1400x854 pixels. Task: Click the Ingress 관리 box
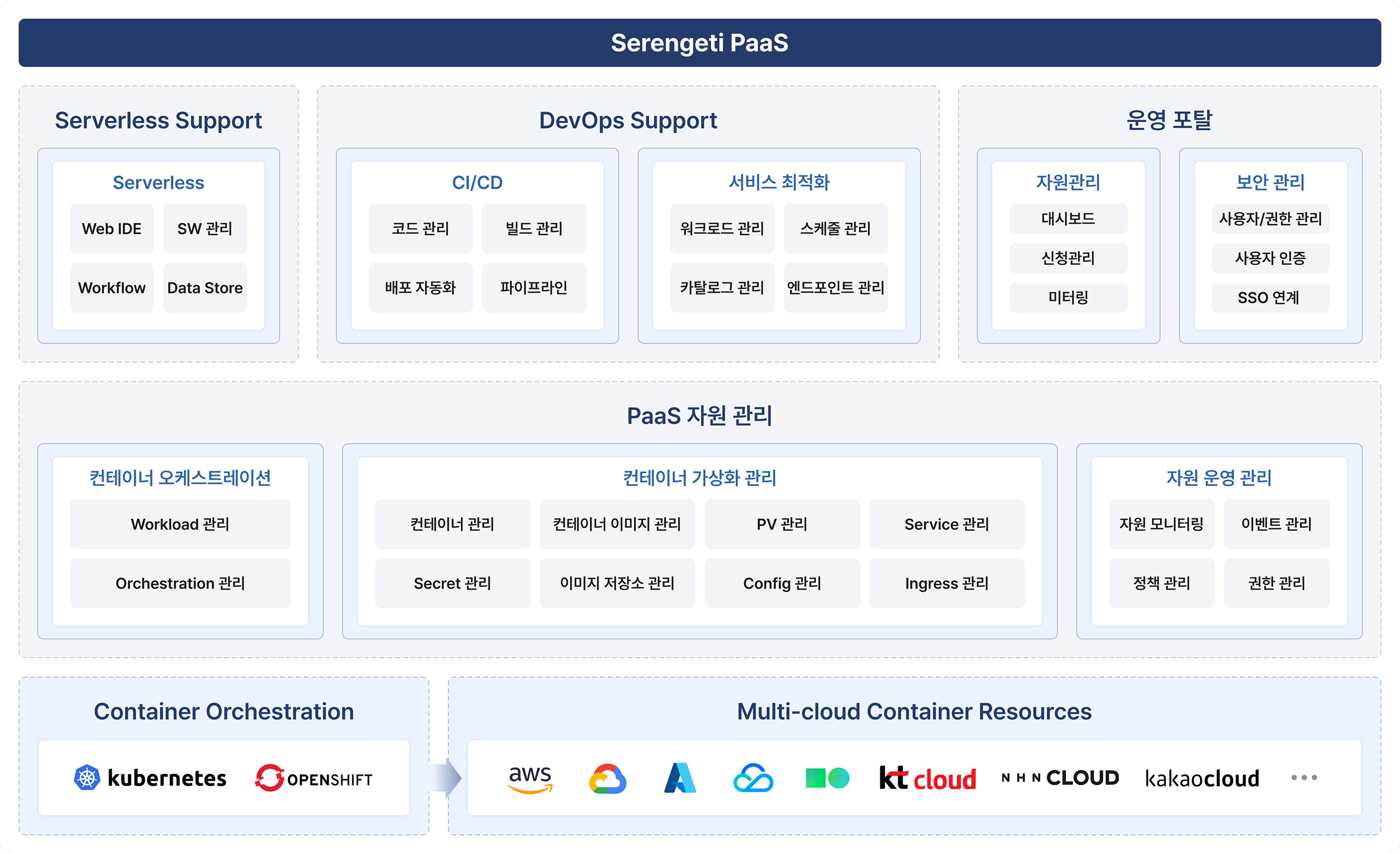[947, 583]
